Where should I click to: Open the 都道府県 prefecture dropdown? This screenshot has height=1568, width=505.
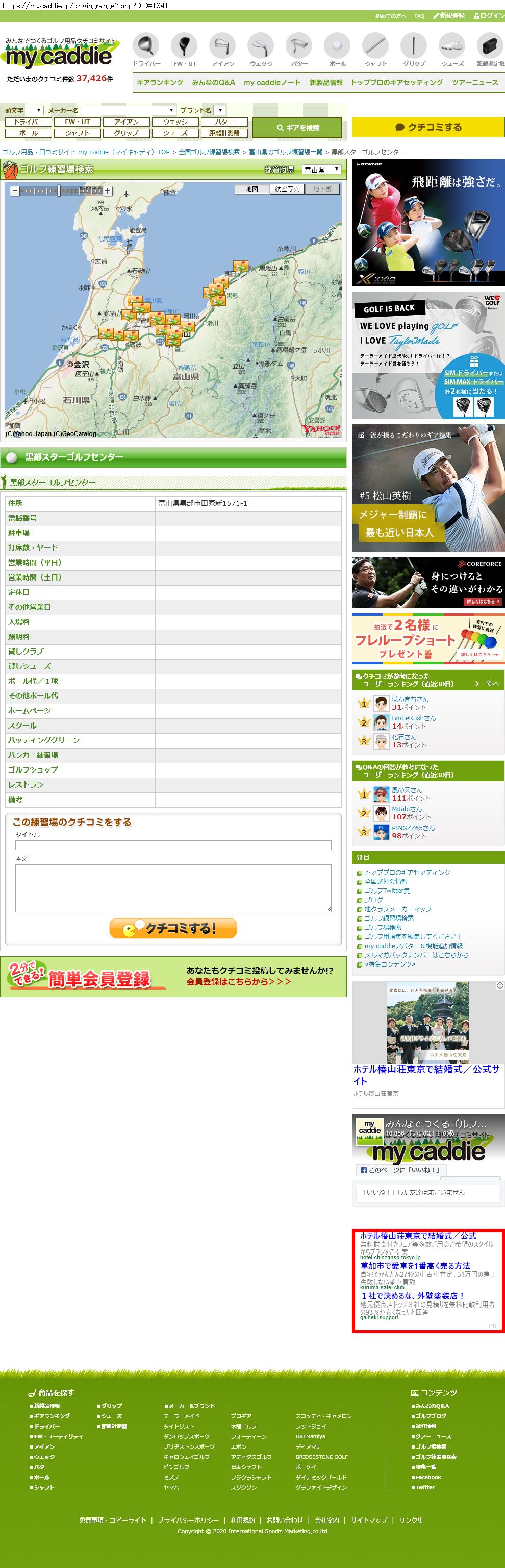click(x=322, y=169)
